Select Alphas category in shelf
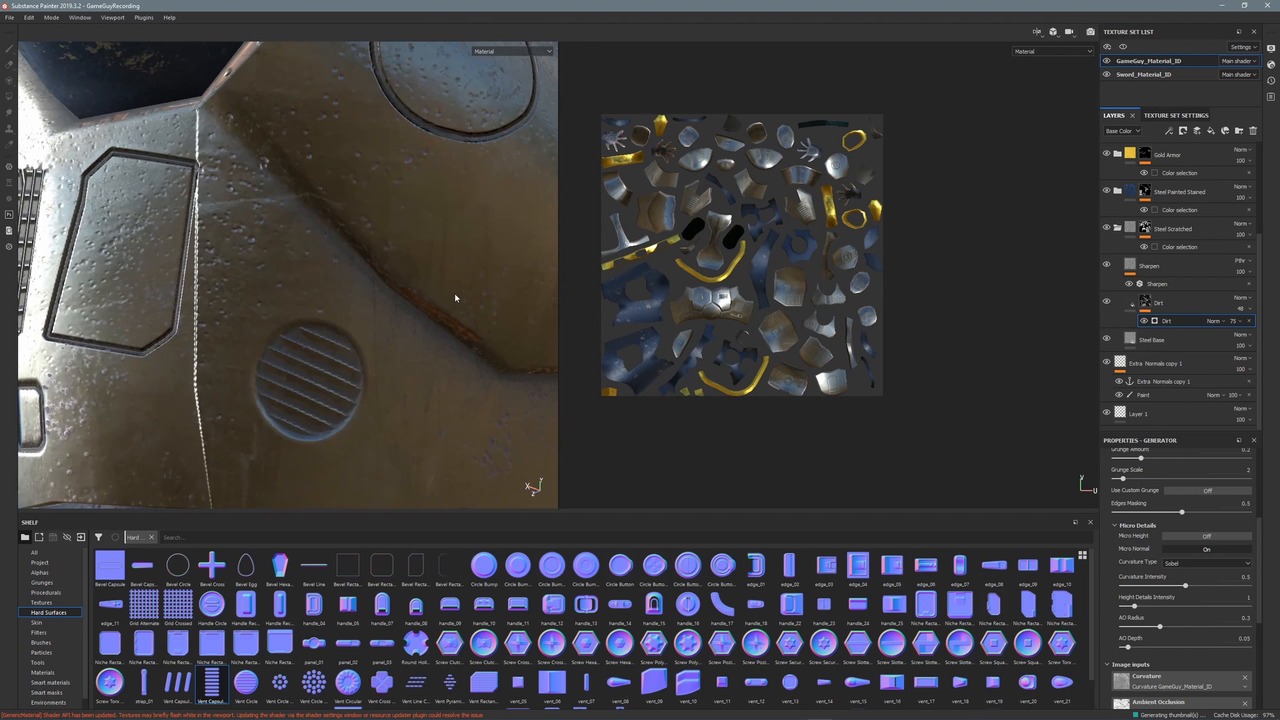The image size is (1280, 720). point(40,572)
